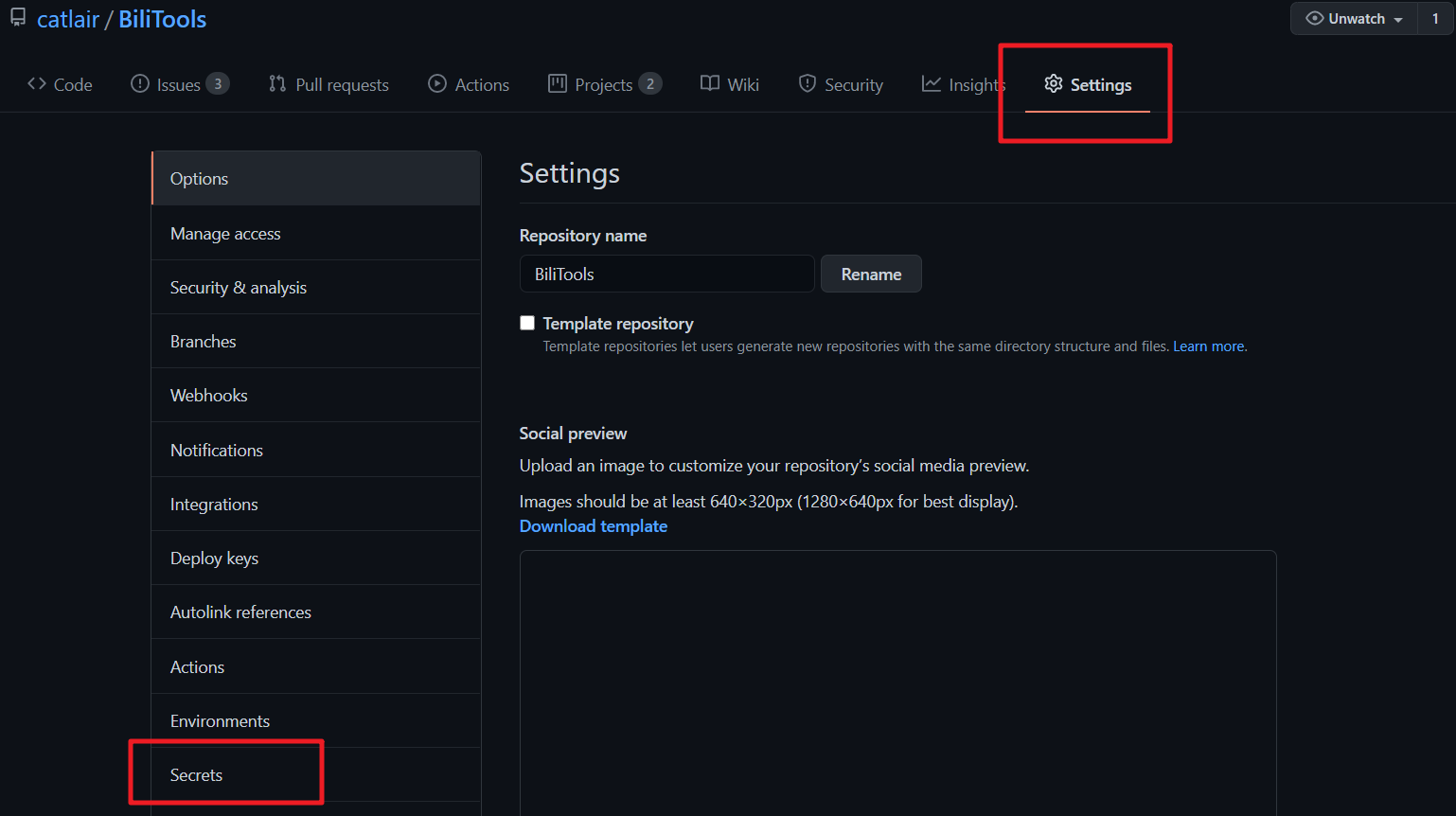Open the BiliTools repository link
This screenshot has height=816, width=1456.
(163, 19)
